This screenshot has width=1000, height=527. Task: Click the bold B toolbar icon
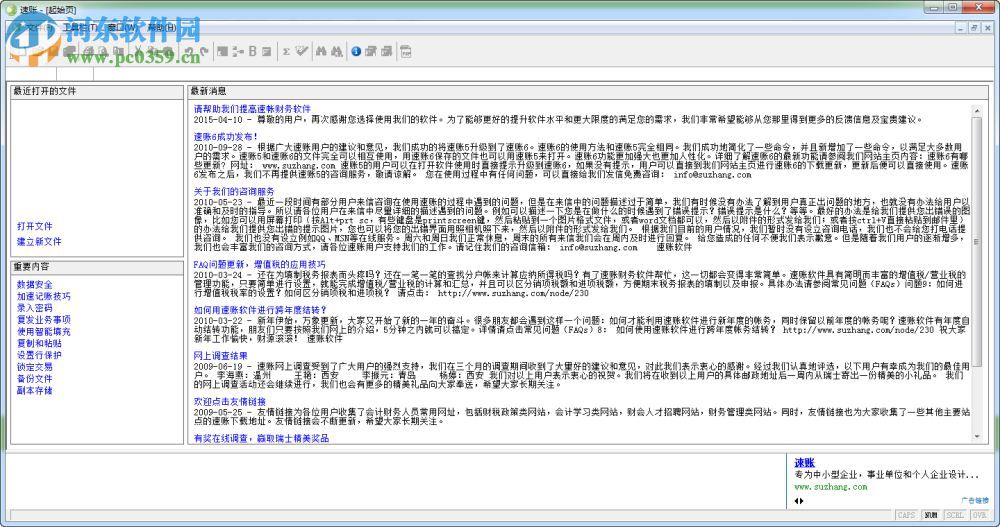pos(253,52)
